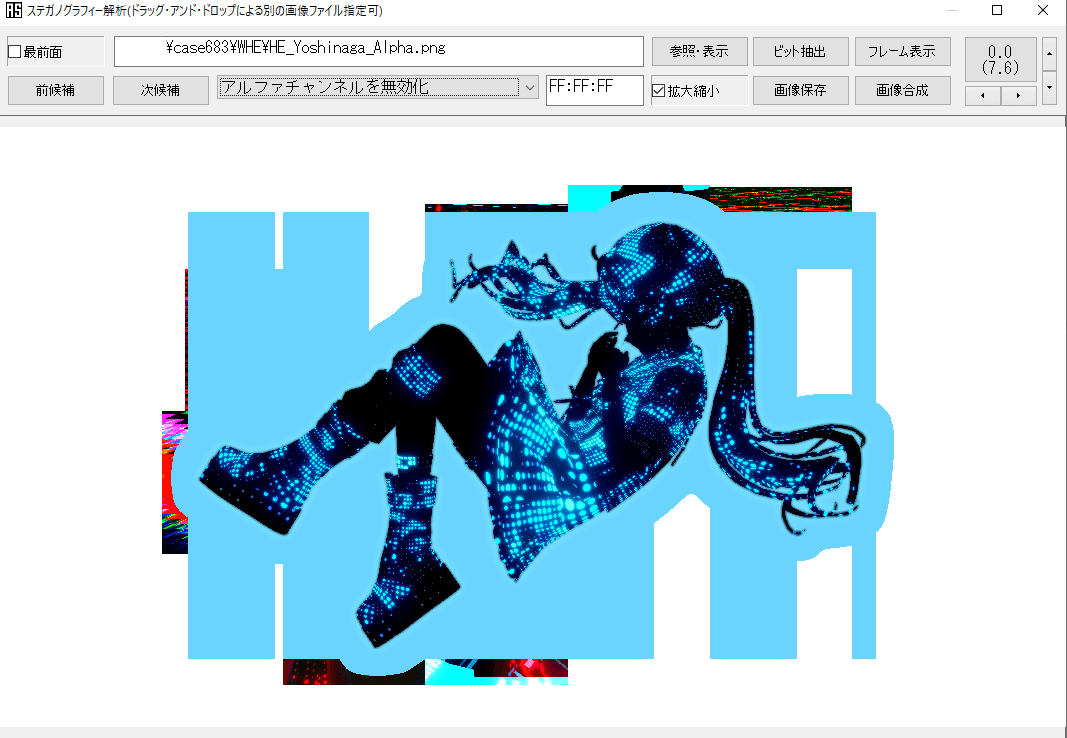Image resolution: width=1067 pixels, height=738 pixels.
Task: Close the steganography analysis window
Action: pyautogui.click(x=1043, y=10)
